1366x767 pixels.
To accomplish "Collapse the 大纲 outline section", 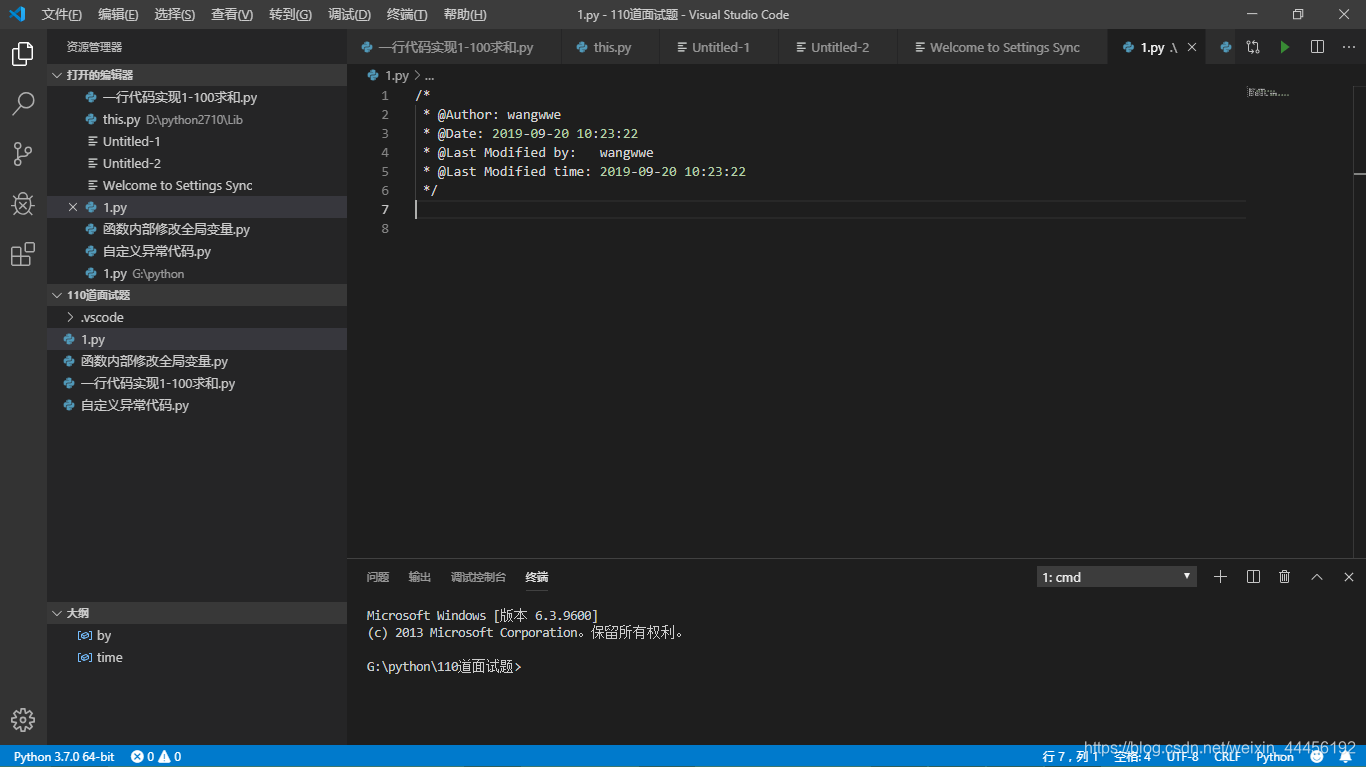I will pyautogui.click(x=197, y=613).
